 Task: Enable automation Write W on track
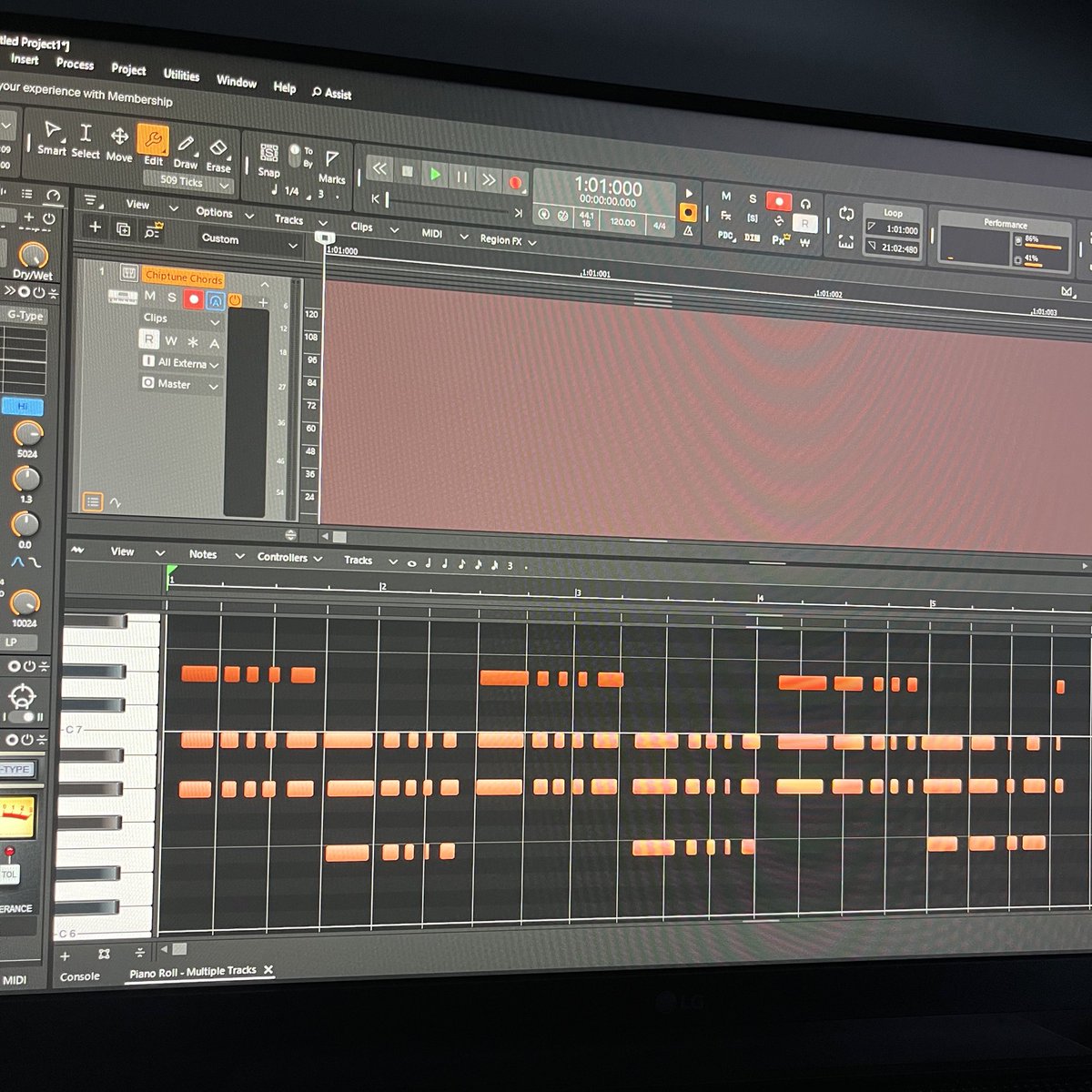pyautogui.click(x=171, y=341)
